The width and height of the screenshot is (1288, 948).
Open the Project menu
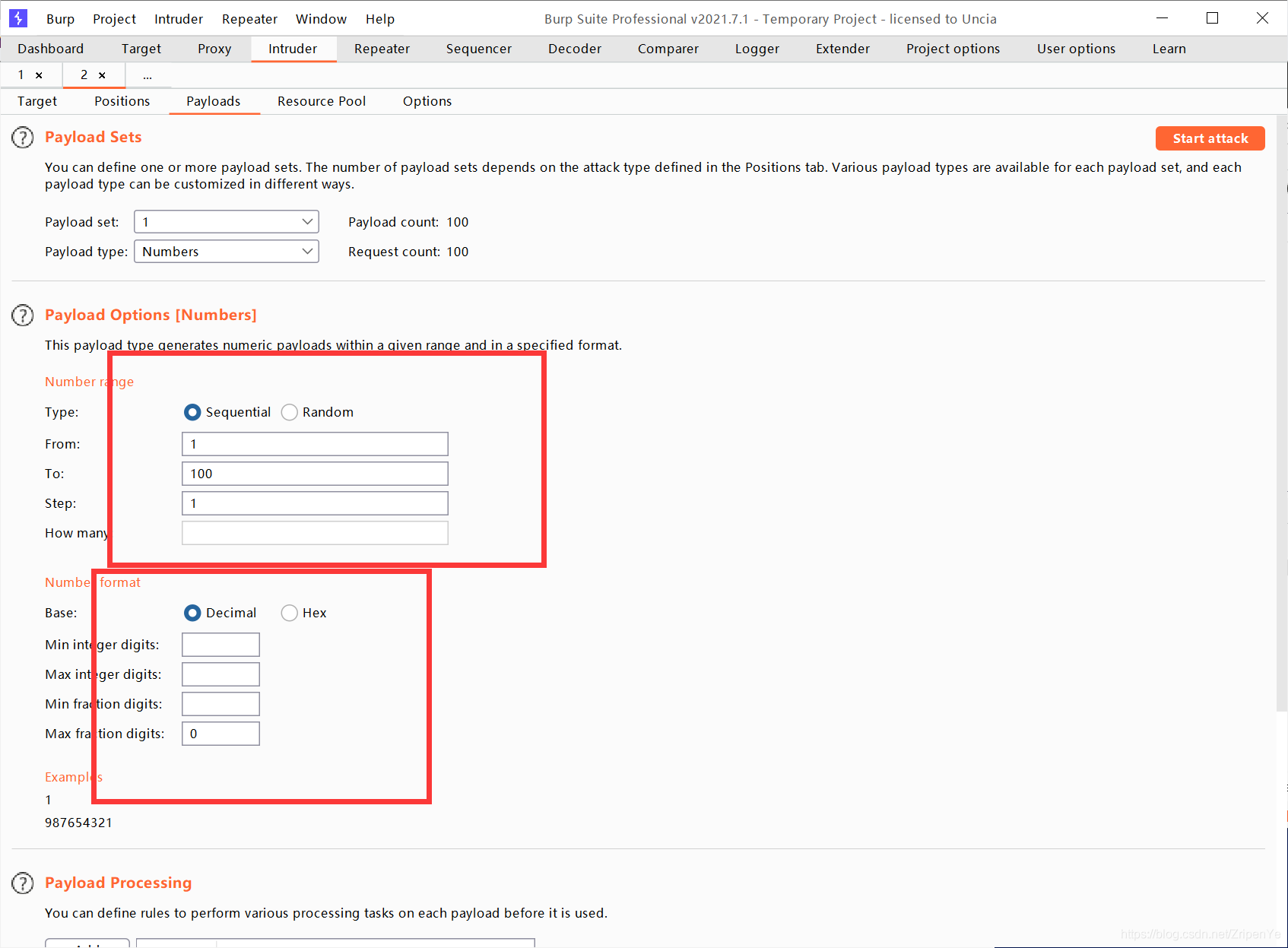(x=114, y=19)
